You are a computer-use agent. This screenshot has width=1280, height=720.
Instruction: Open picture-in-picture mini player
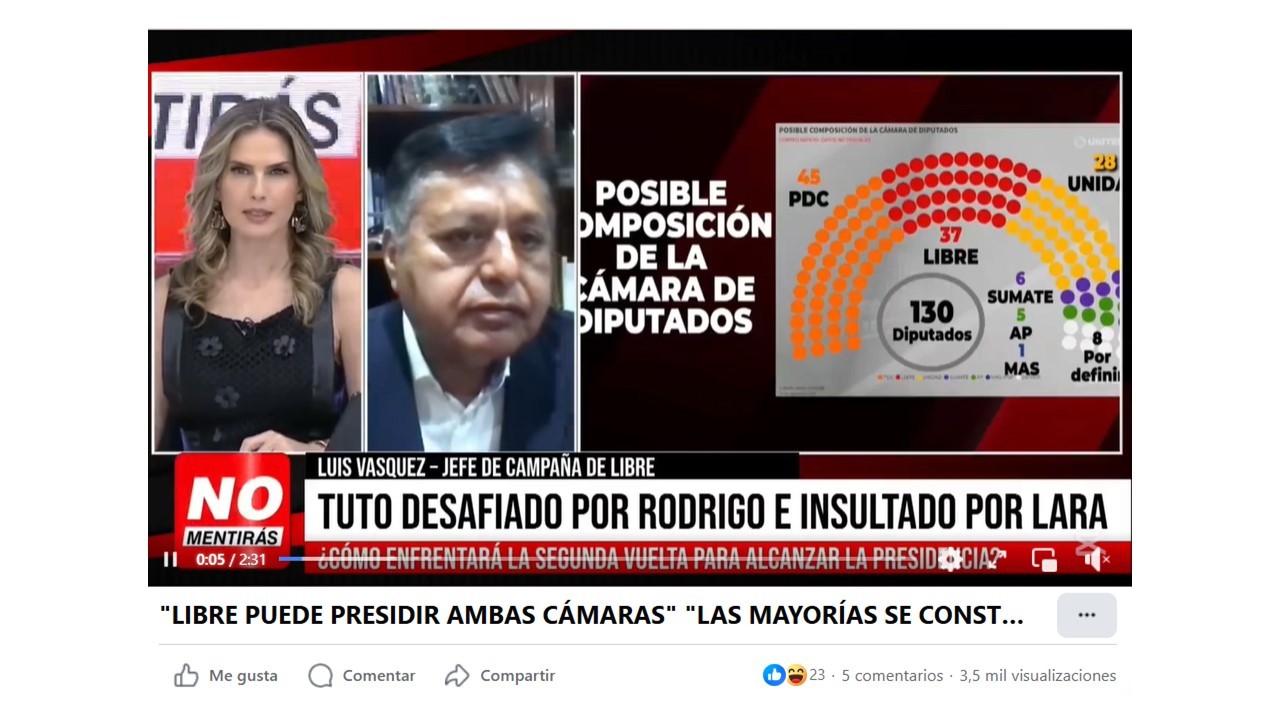(x=1044, y=561)
